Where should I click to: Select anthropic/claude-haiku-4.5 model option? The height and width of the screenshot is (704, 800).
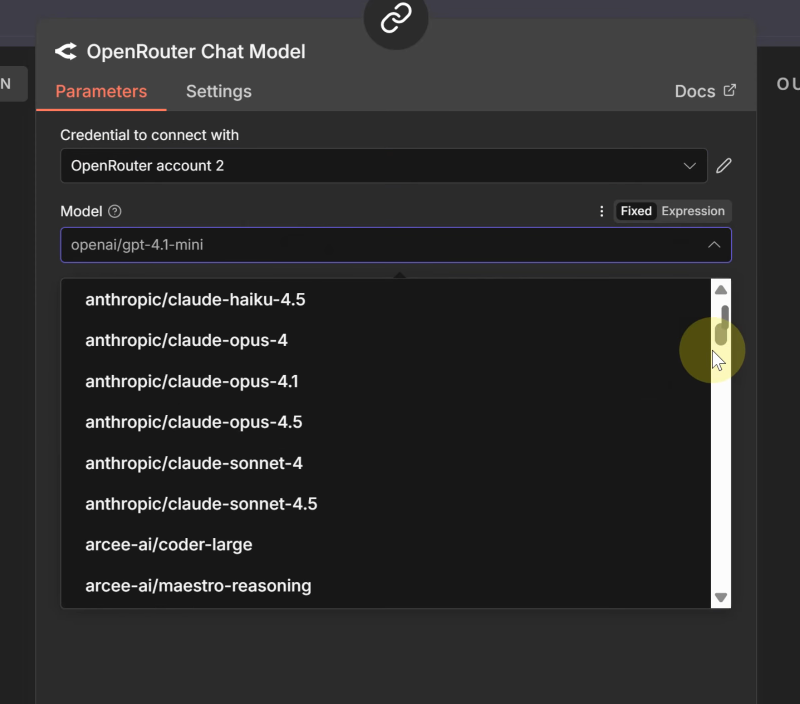[x=195, y=299]
